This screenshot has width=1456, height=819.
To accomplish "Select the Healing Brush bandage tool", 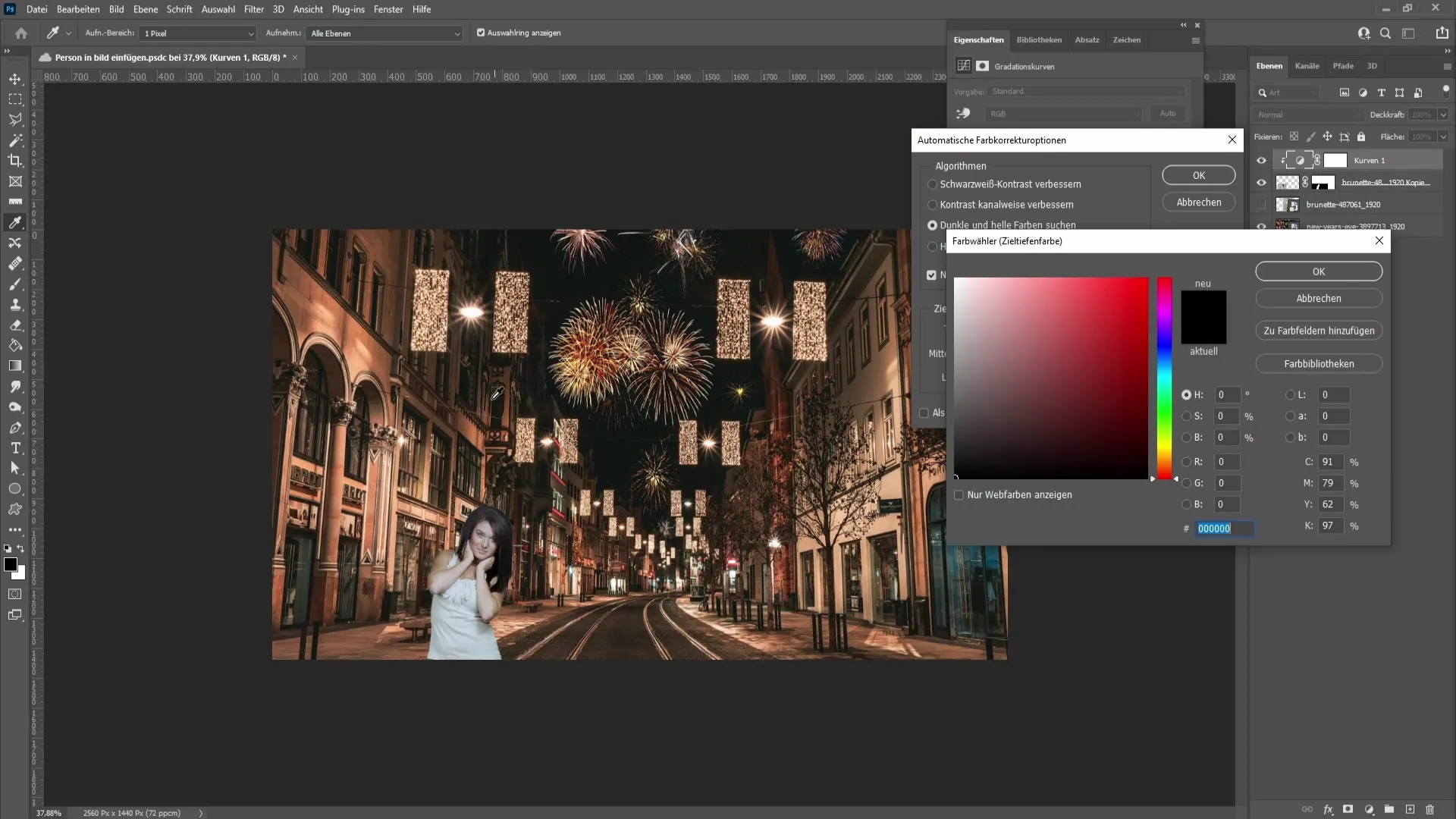I will pyautogui.click(x=15, y=263).
